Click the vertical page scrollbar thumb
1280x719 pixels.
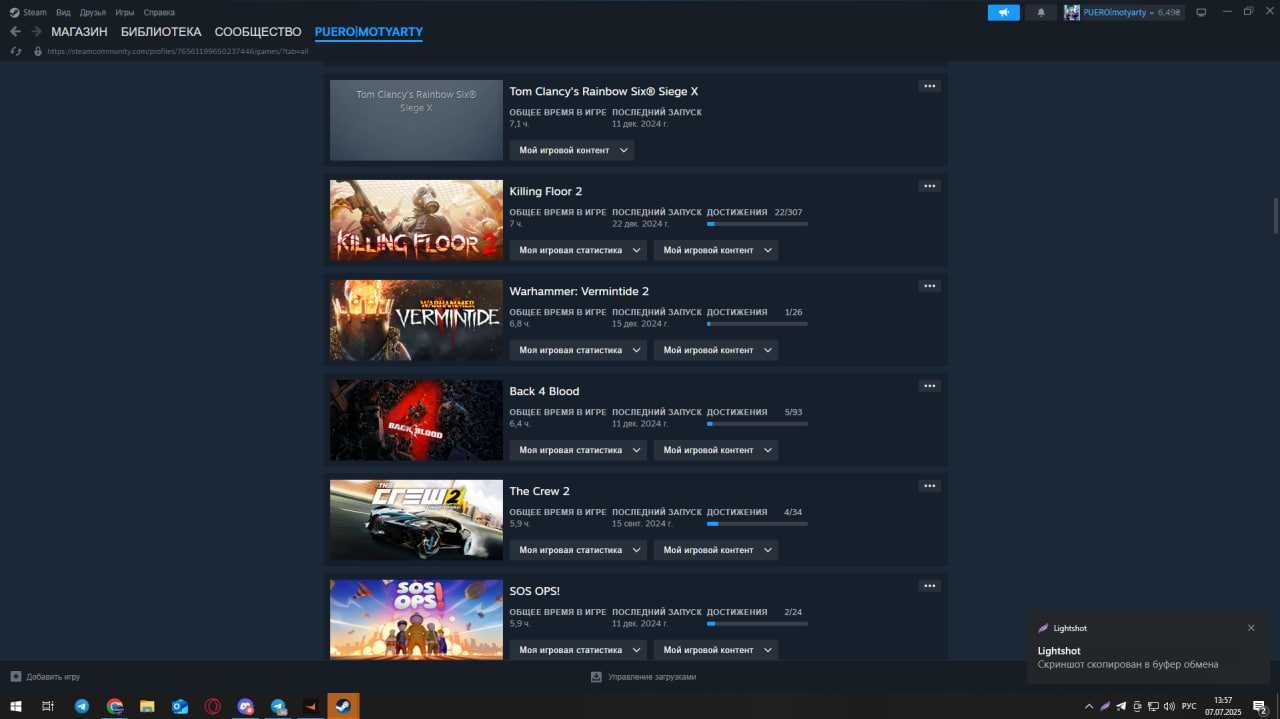(x=1275, y=214)
